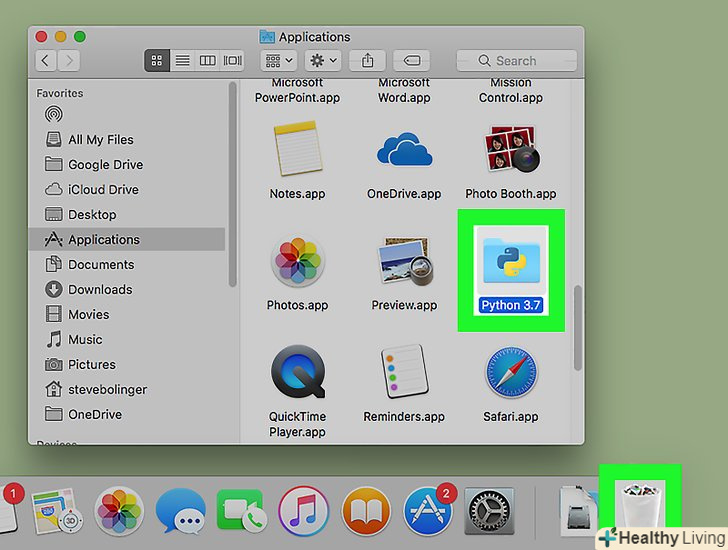Image resolution: width=728 pixels, height=550 pixels.
Task: Open Maps from the Dock
Action: [x=58, y=511]
